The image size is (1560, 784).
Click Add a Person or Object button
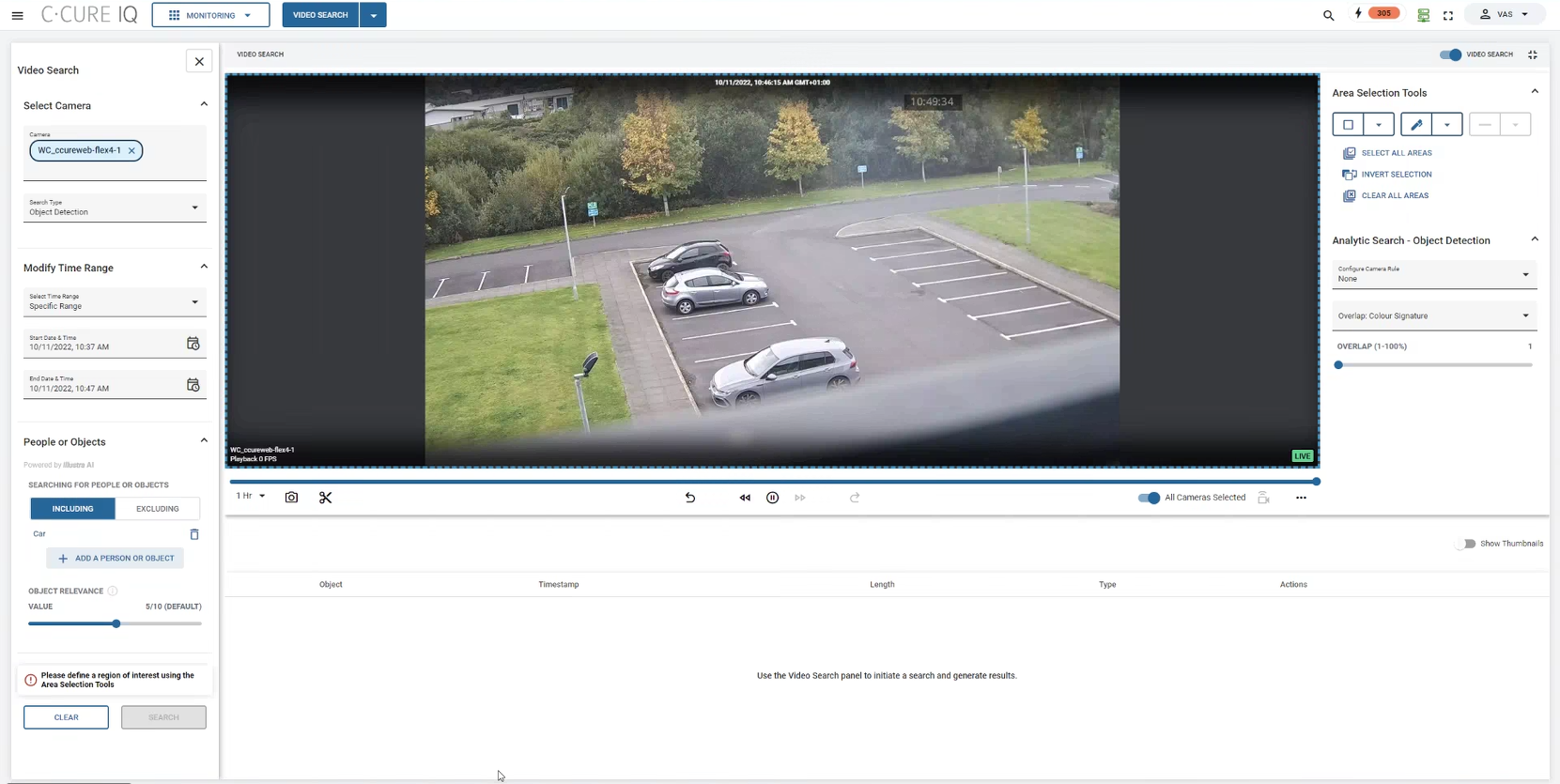[x=116, y=559]
